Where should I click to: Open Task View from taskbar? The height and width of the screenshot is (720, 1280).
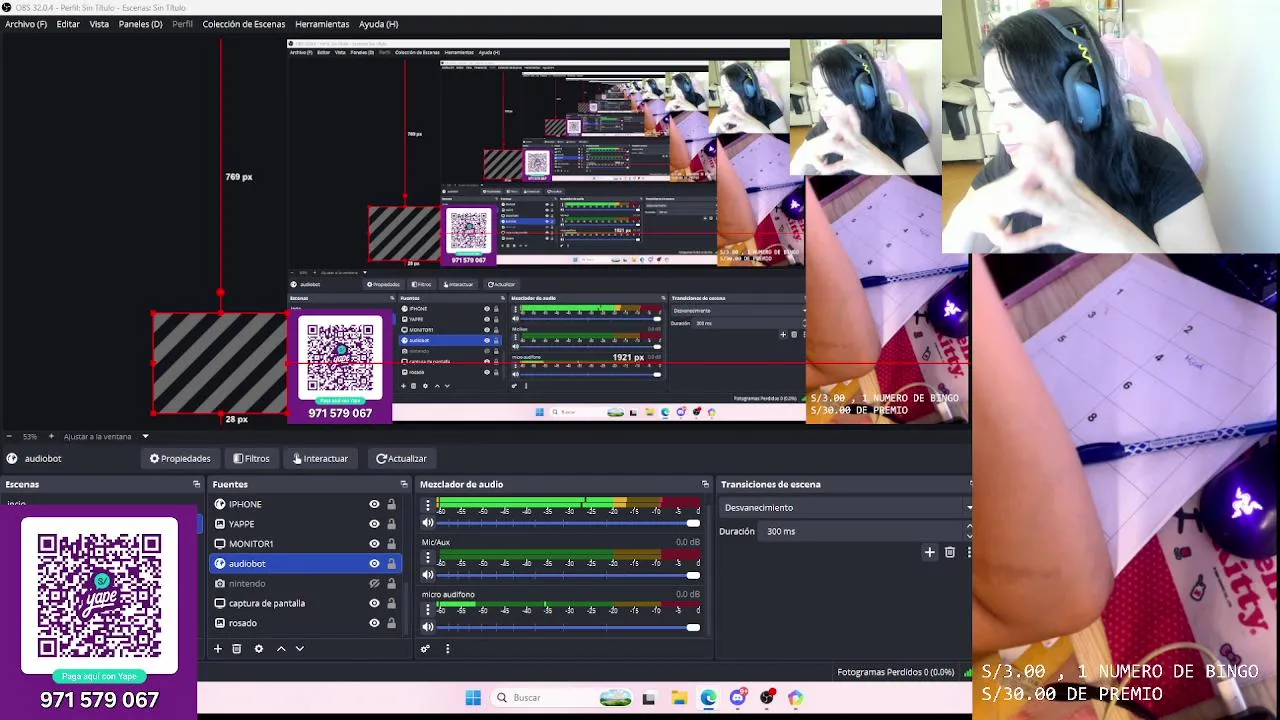(x=649, y=698)
